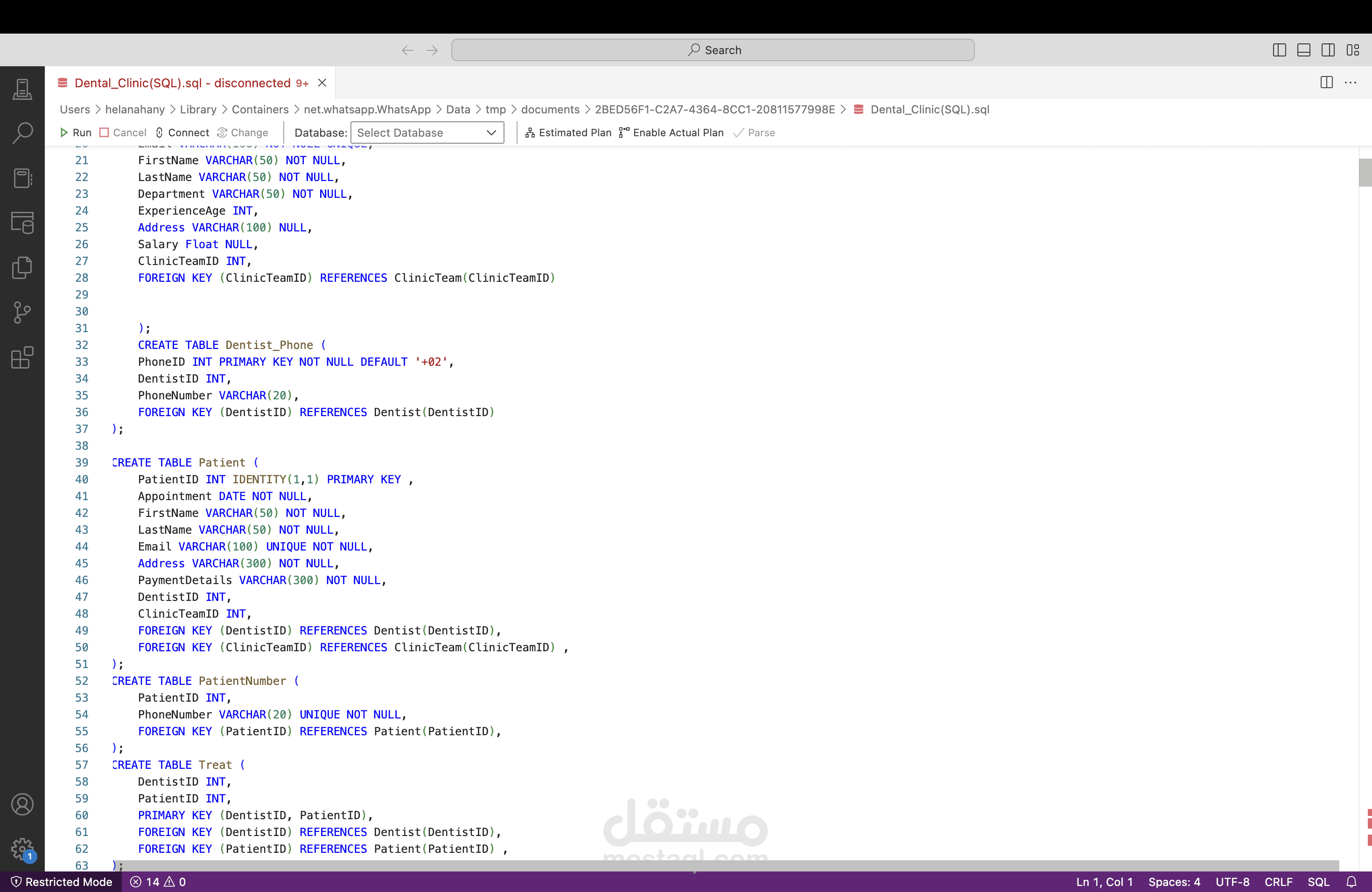Open the 2BED56F1 folder breadcrumb
1372x892 pixels.
pyautogui.click(x=715, y=110)
